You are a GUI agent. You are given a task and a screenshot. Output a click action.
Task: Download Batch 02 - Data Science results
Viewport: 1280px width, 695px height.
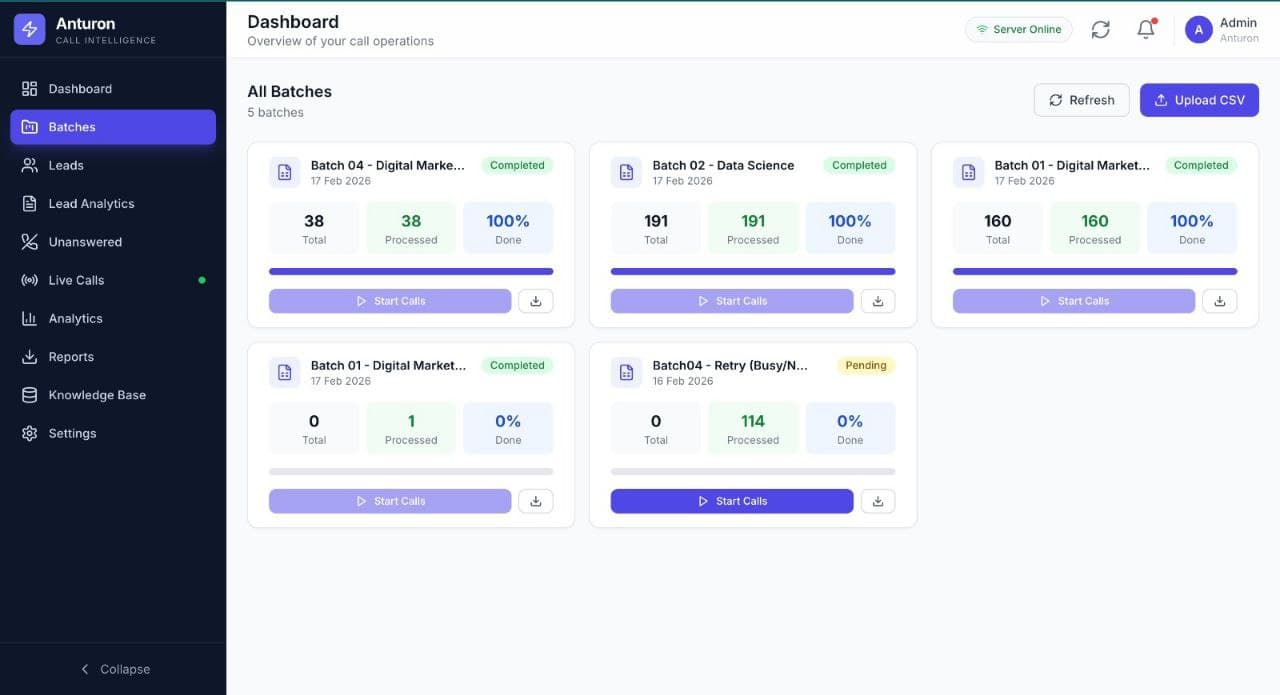pos(877,301)
